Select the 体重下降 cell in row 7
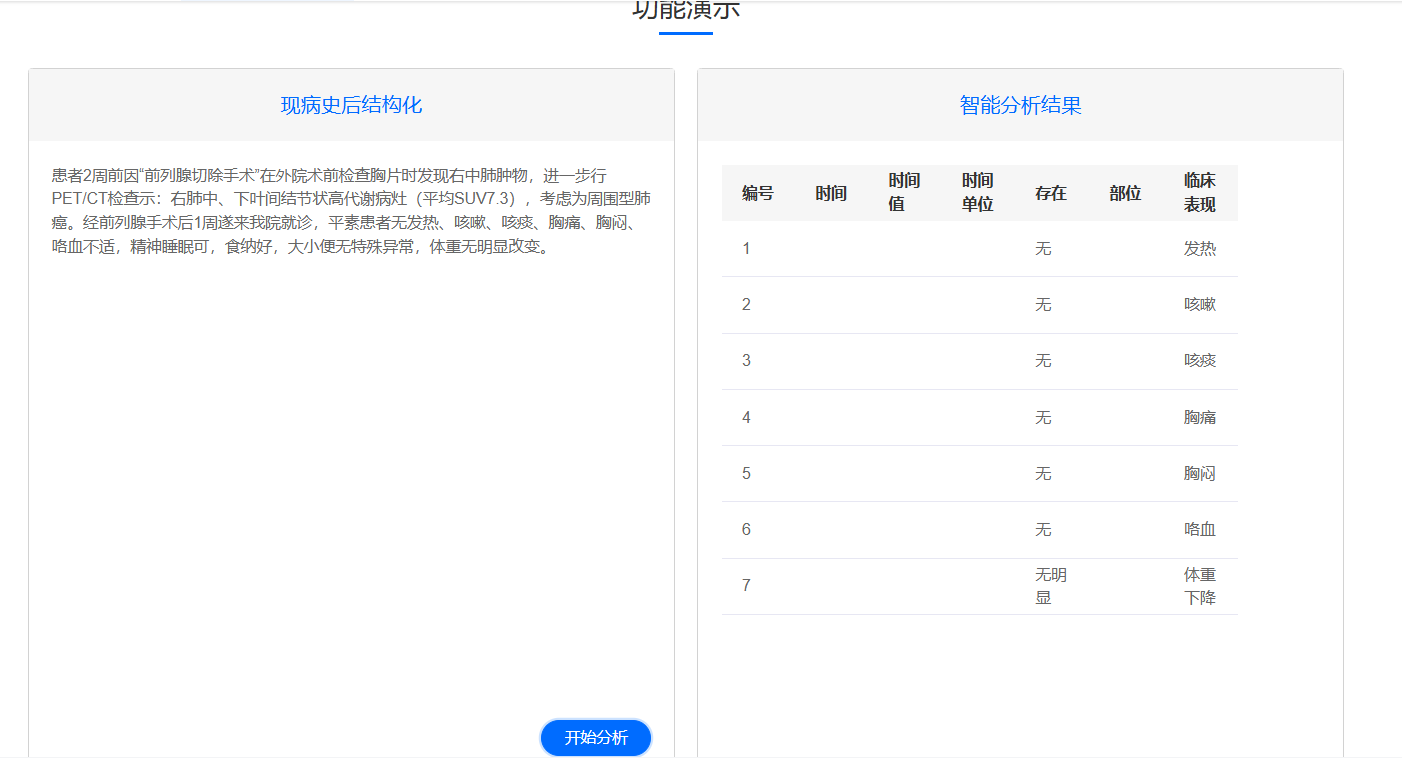Viewport: 1402px width, 758px height. 1199,586
